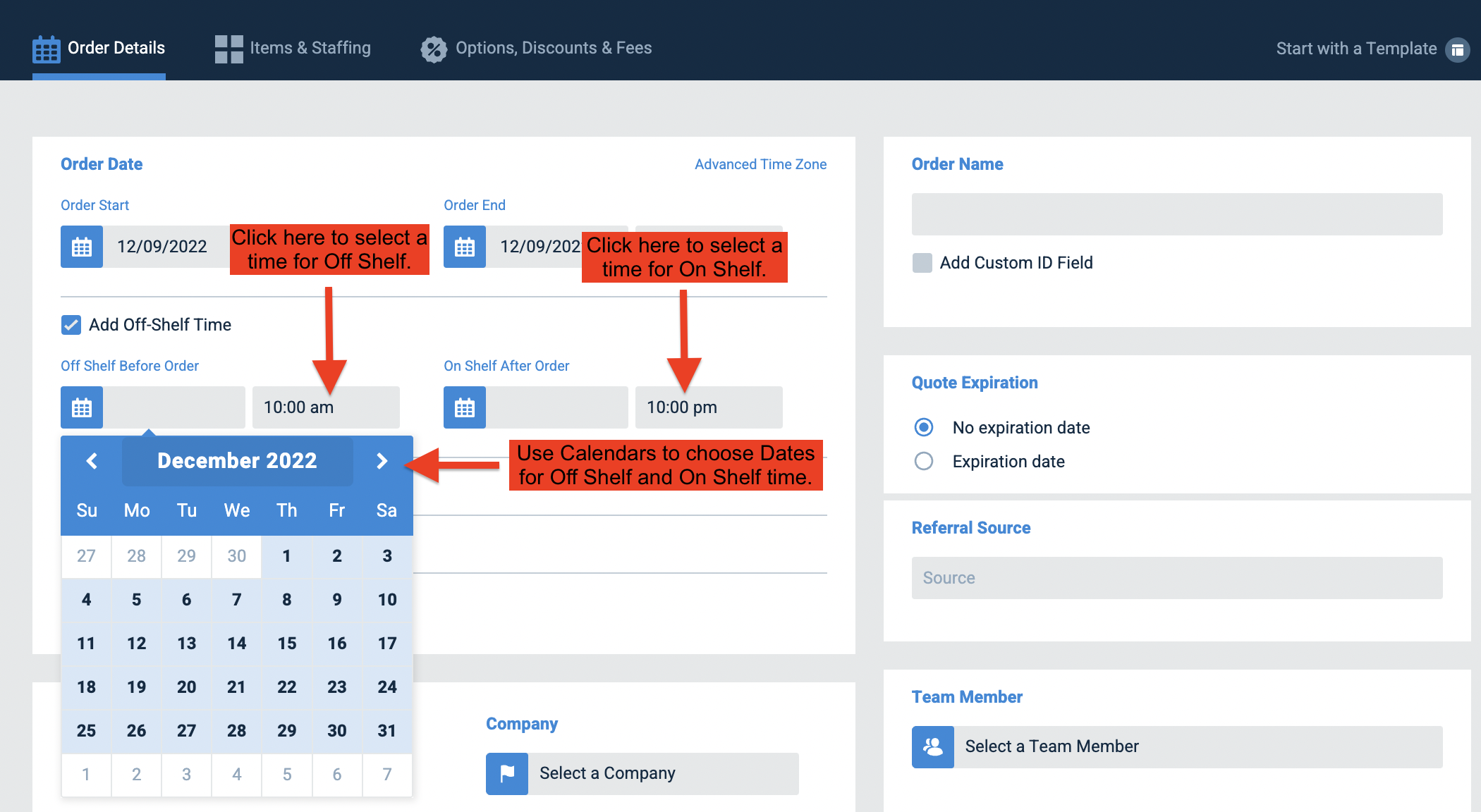
Task: Select December 25 in the calendar
Action: (86, 731)
